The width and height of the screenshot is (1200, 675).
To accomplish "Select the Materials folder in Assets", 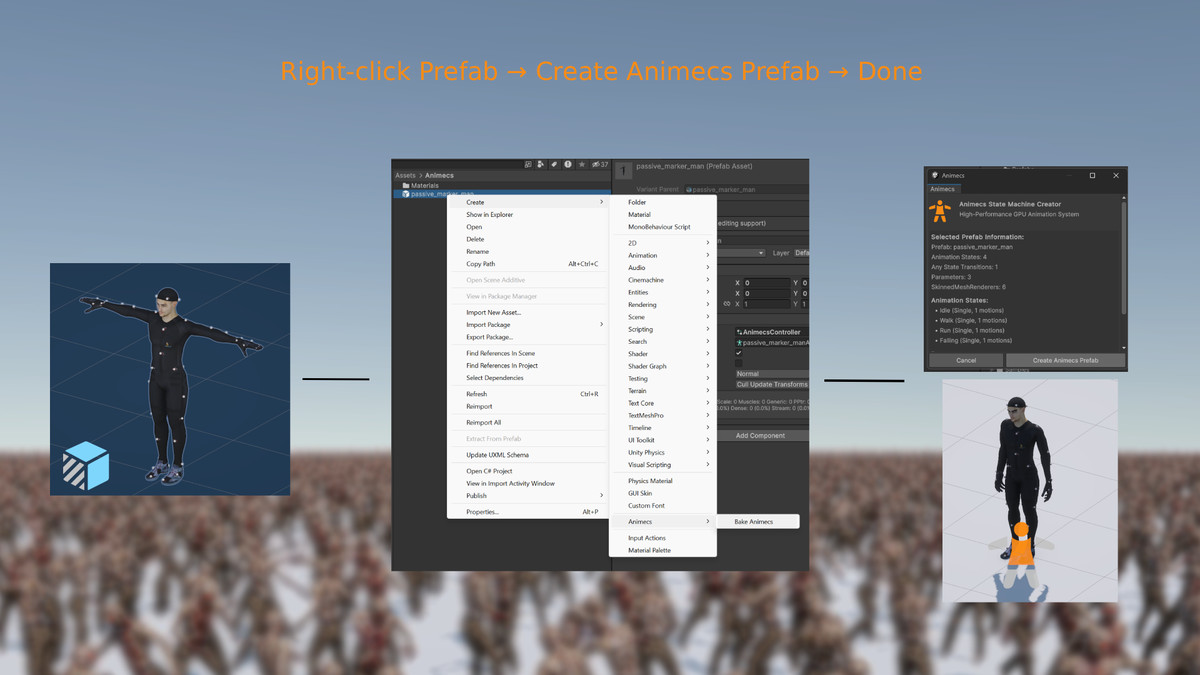I will pyautogui.click(x=420, y=185).
